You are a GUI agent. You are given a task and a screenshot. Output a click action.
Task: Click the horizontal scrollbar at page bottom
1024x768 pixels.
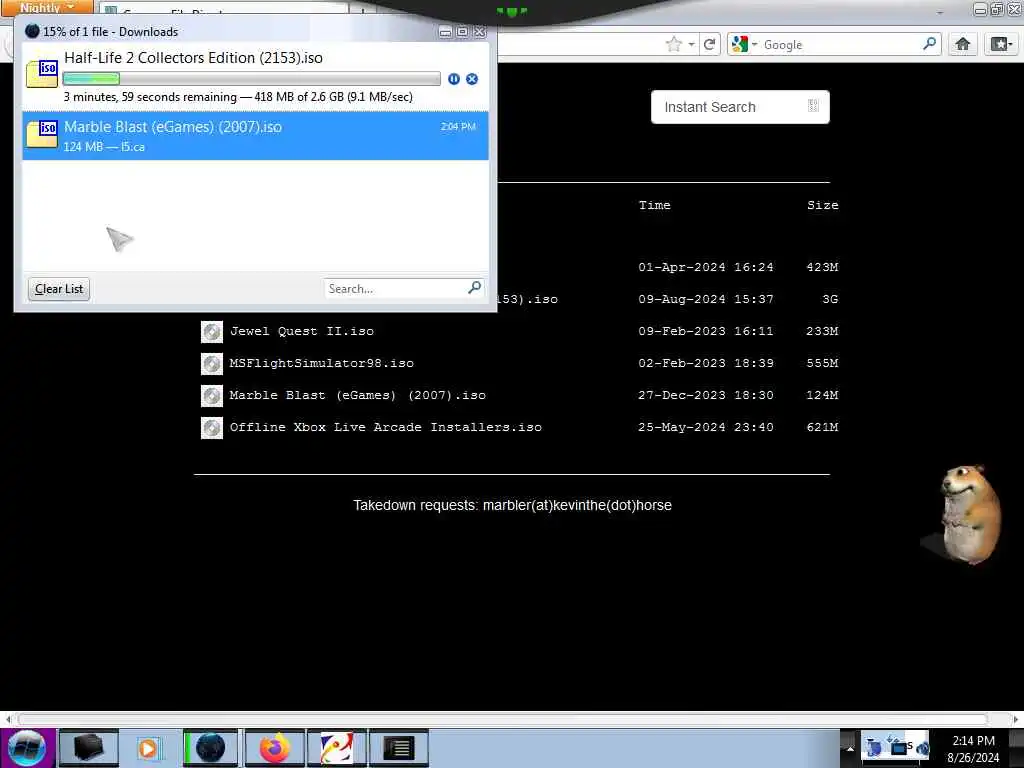click(x=503, y=720)
